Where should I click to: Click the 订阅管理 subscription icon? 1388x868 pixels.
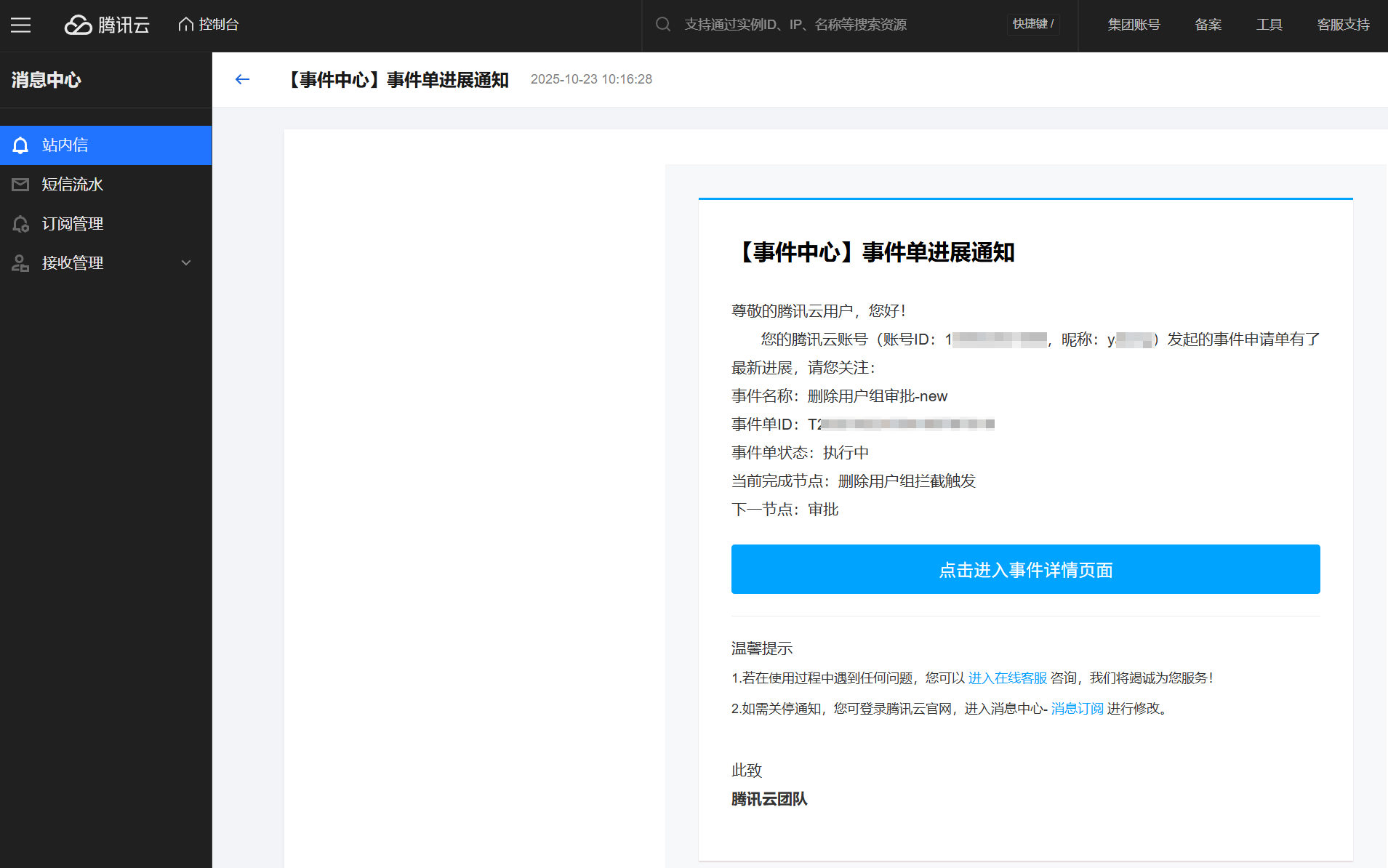pyautogui.click(x=20, y=224)
